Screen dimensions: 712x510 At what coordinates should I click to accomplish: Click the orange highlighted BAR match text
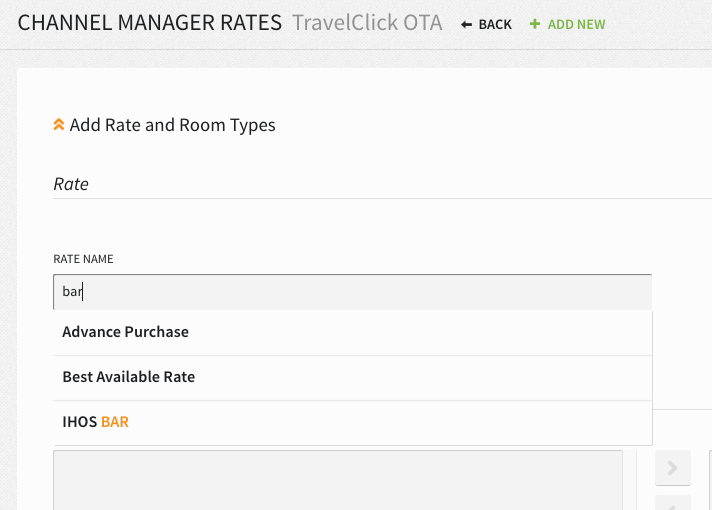coord(115,422)
